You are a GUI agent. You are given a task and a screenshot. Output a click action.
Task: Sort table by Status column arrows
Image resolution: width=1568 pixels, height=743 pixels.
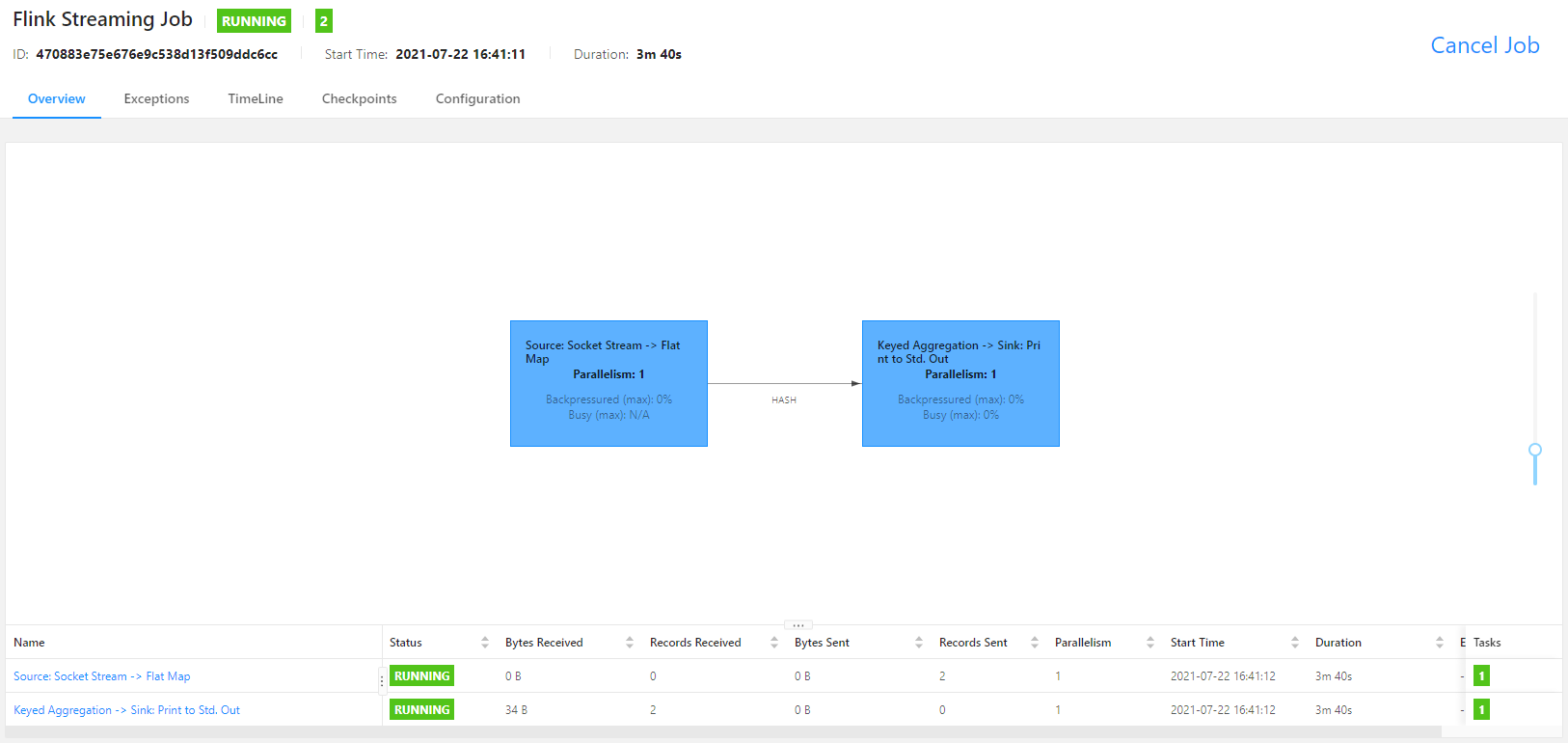484,643
